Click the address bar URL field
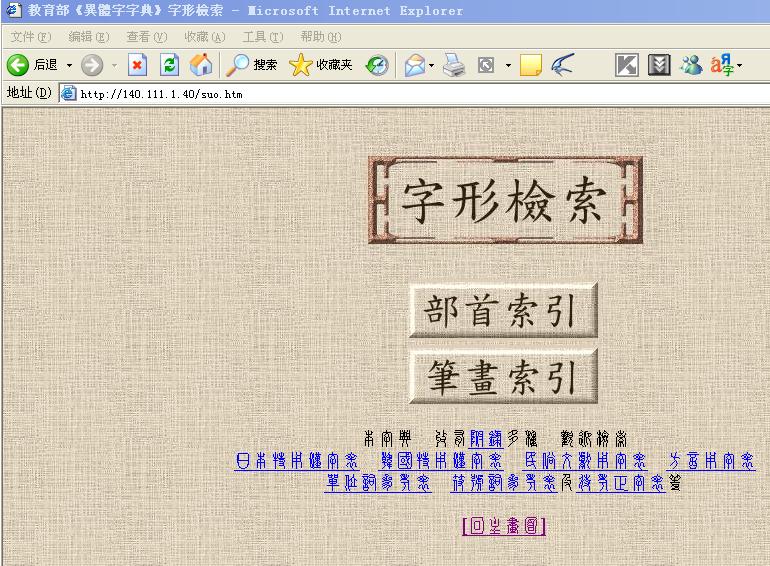 [400, 94]
